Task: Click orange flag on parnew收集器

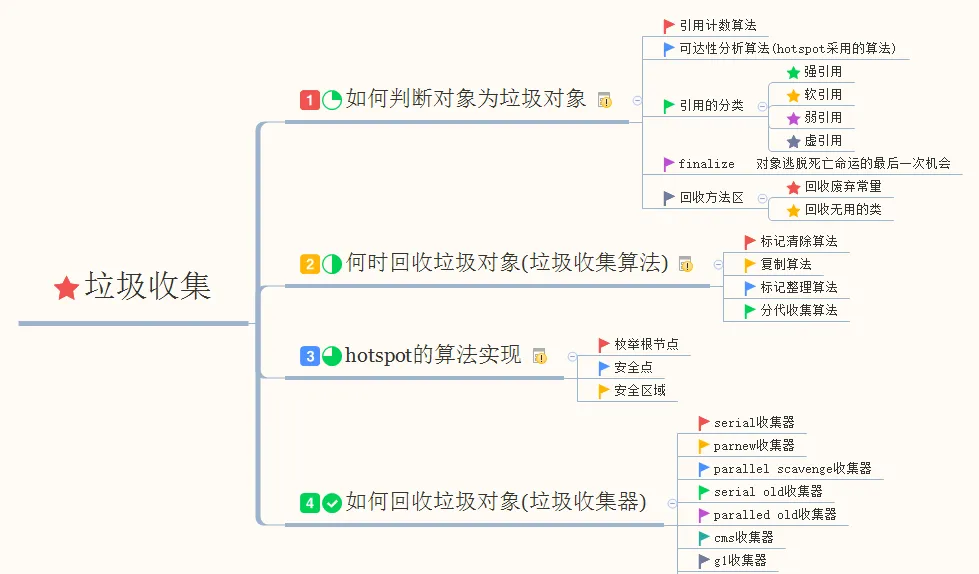Action: [704, 447]
